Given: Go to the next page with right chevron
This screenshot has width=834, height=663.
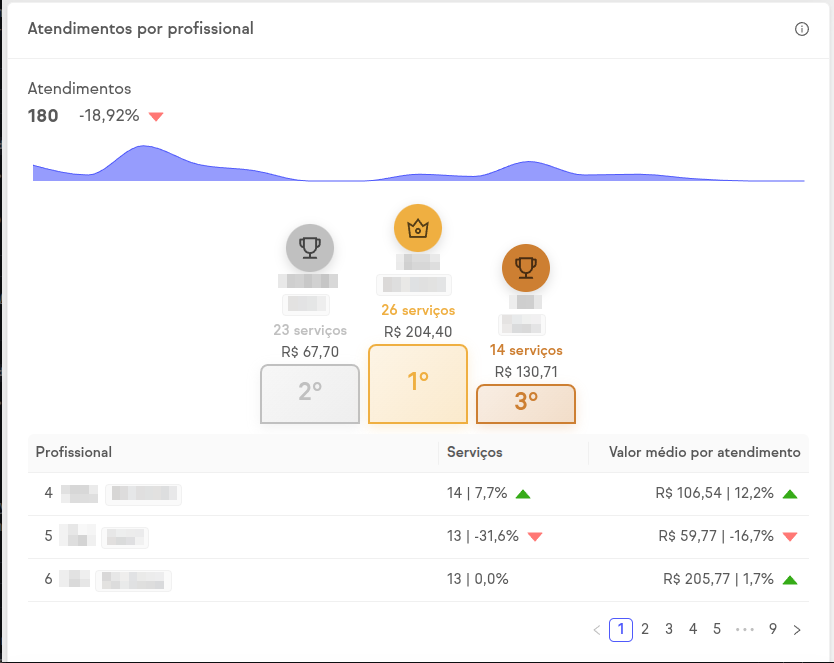Looking at the screenshot, I should click(797, 630).
